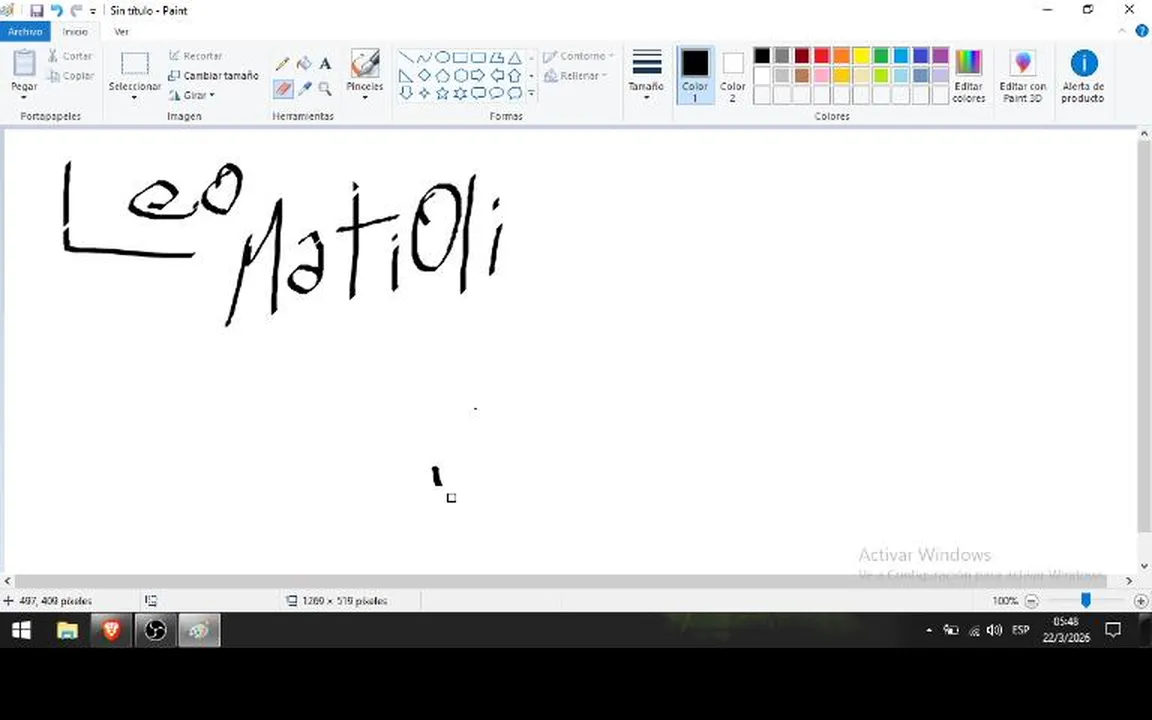1152x720 pixels.
Task: Expand the Seleccionar dropdown arrow
Action: click(134, 97)
